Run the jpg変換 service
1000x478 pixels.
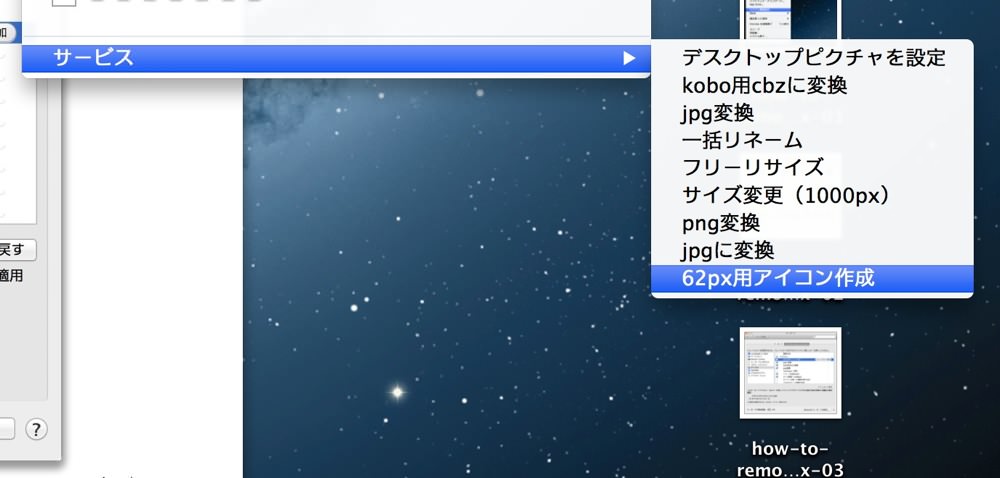coord(812,113)
